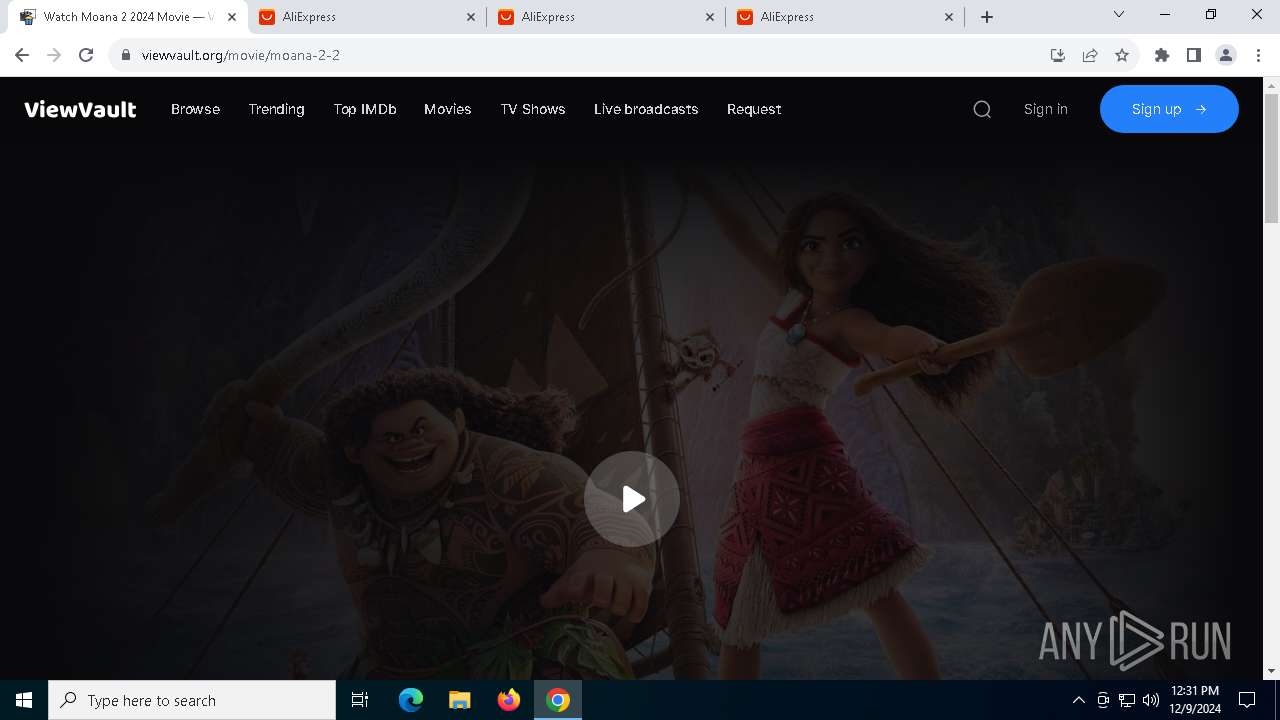Click the taskbar clock and date

pos(1195,700)
